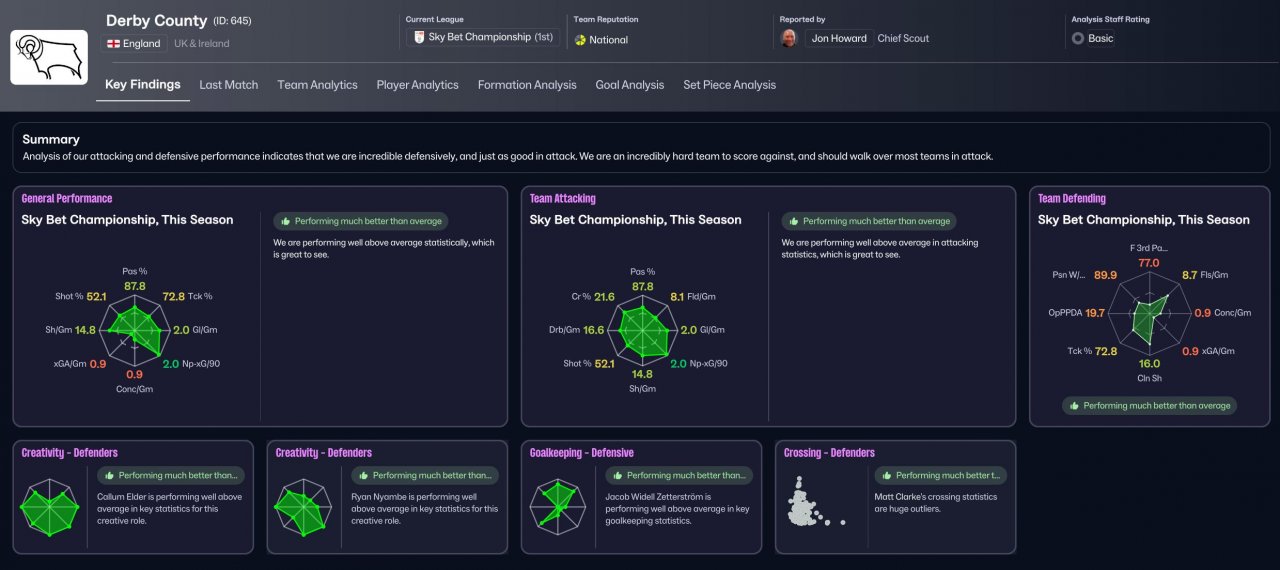Click Jon Howard's portrait photo

[x=789, y=38]
